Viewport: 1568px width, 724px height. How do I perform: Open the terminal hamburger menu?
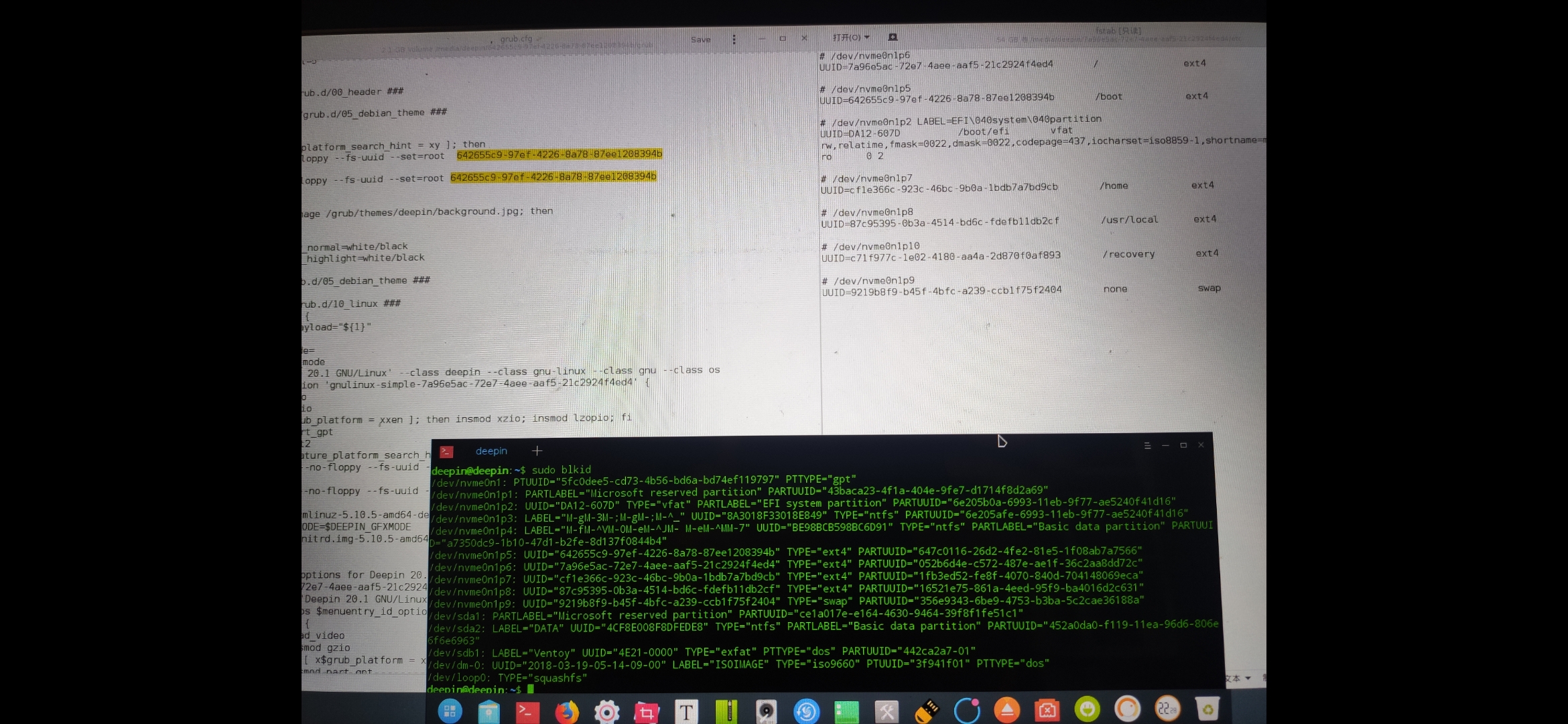point(1147,446)
